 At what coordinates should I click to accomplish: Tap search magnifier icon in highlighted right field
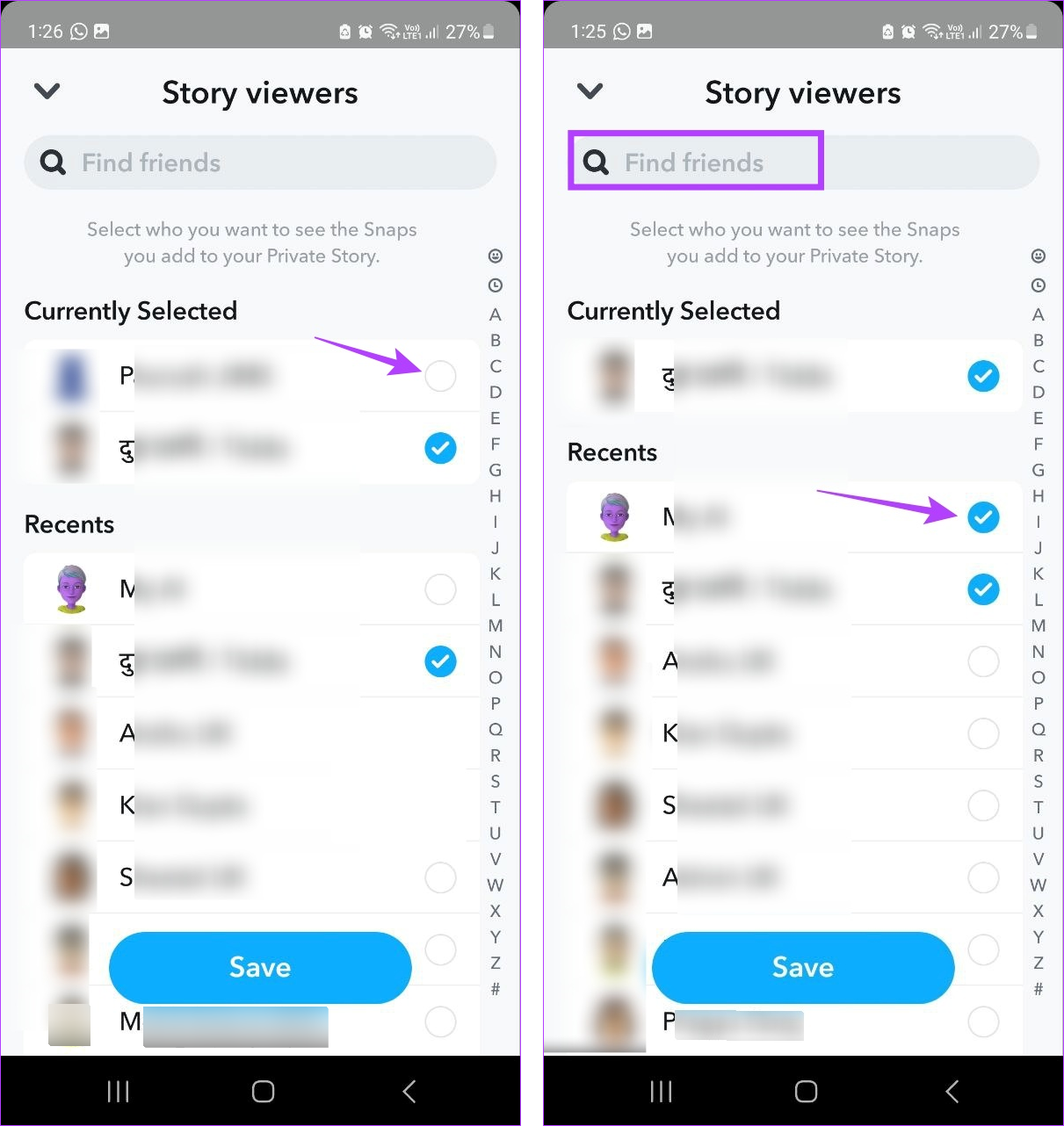596,162
